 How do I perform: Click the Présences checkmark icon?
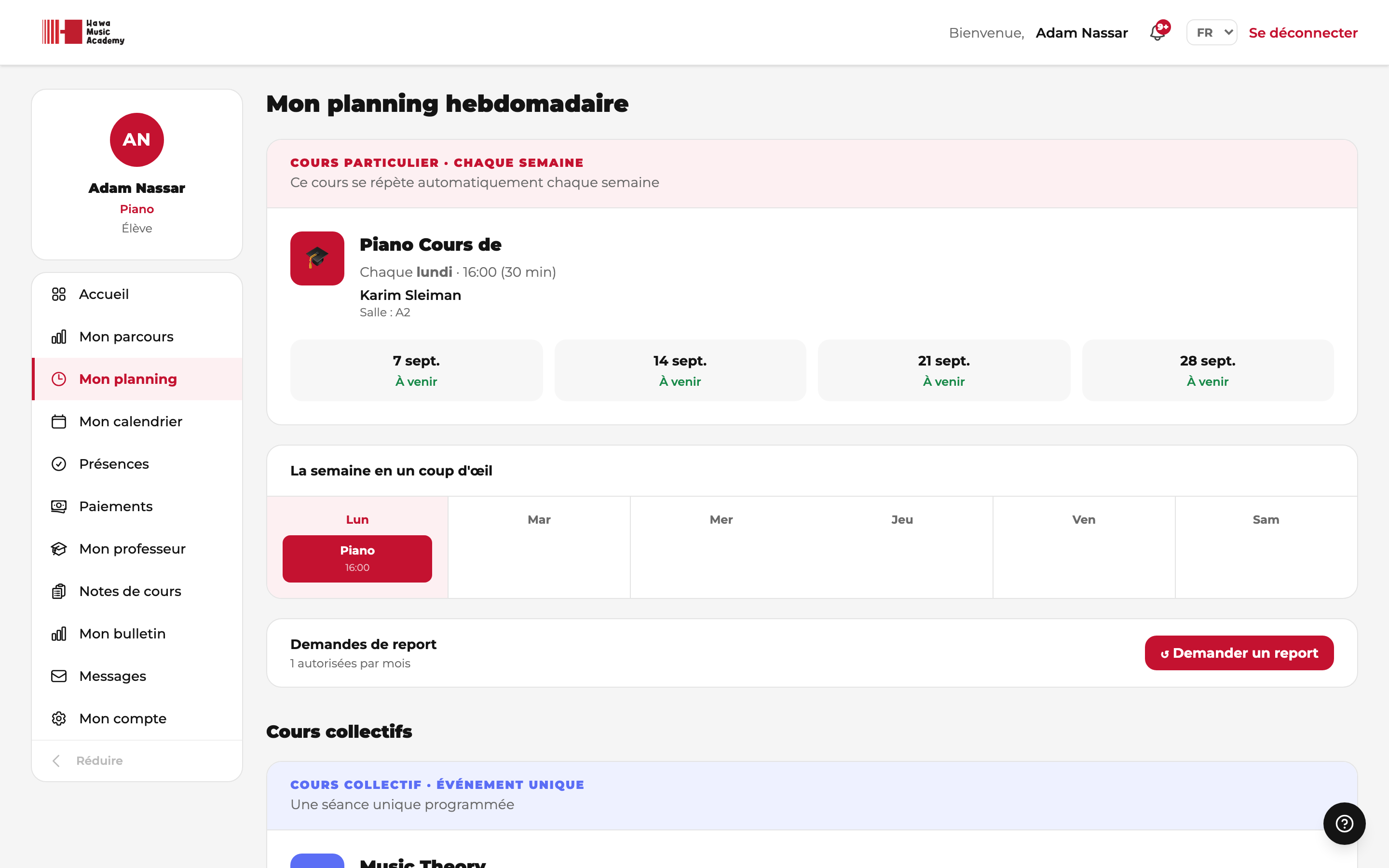[58, 464]
